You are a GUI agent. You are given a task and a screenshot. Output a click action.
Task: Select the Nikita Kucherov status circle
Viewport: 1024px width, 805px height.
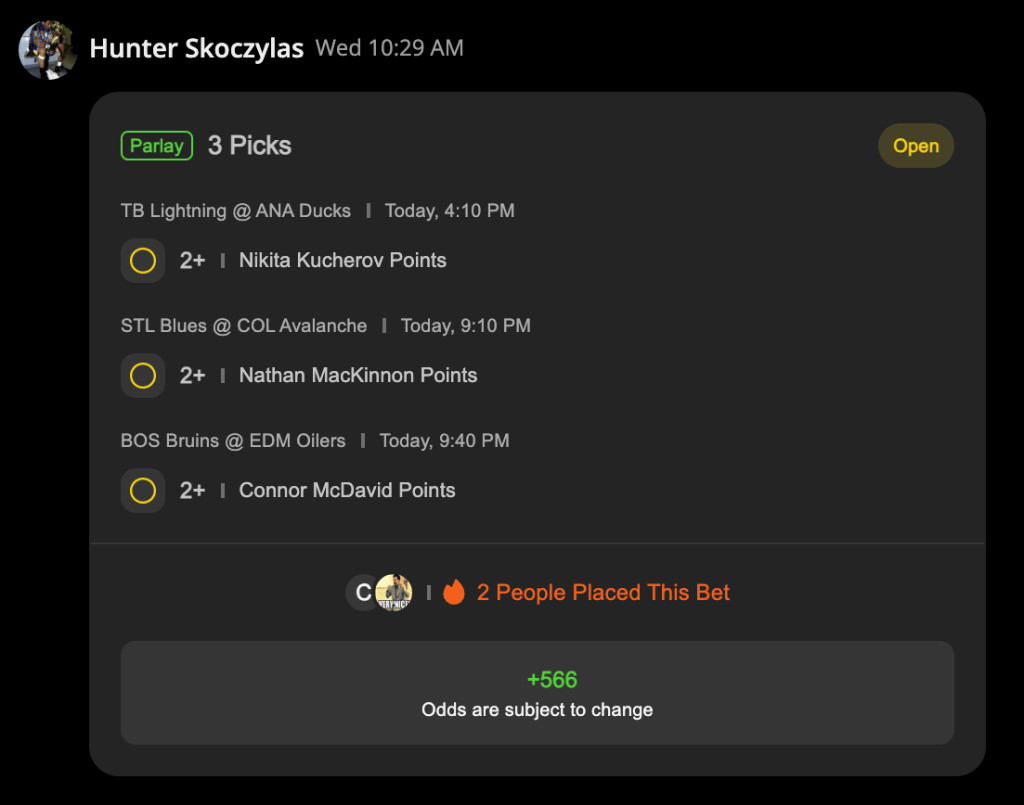[143, 260]
